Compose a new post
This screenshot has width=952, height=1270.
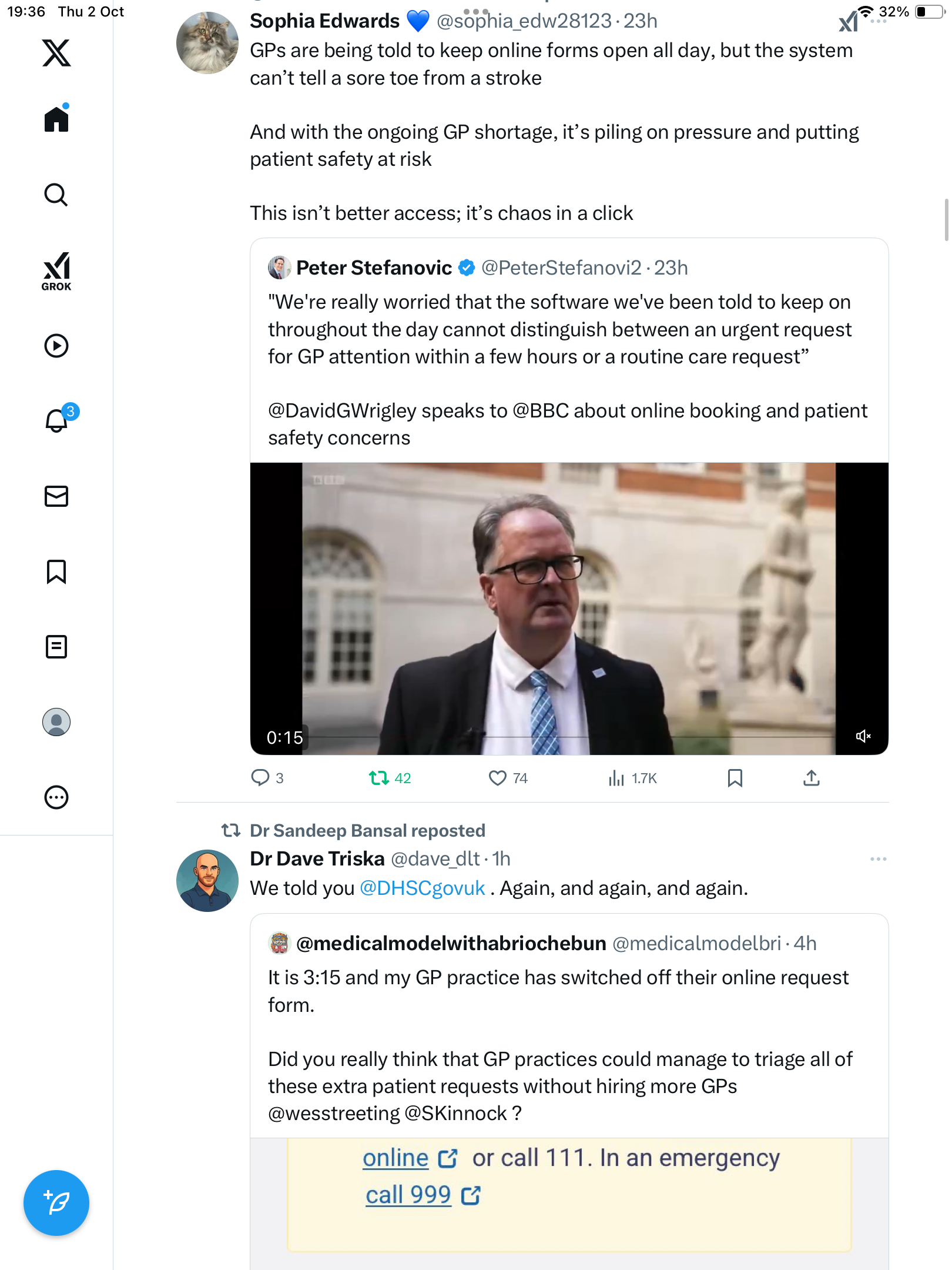56,1203
